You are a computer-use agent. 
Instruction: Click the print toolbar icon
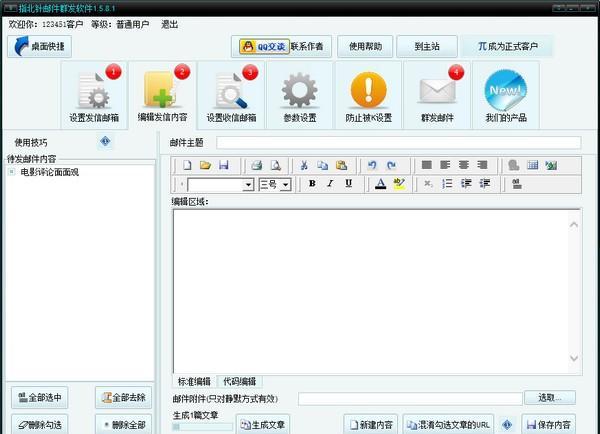[257, 165]
